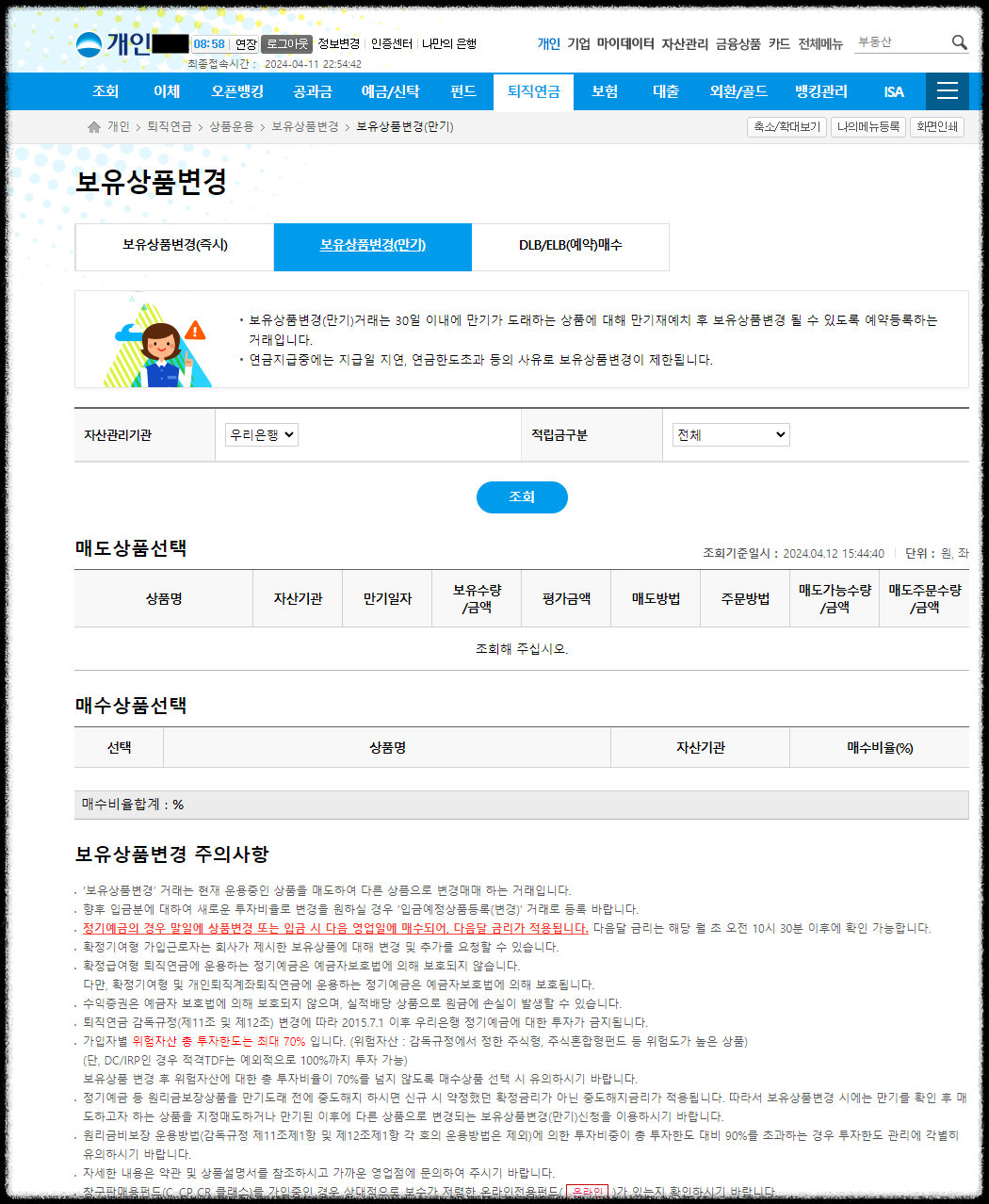This screenshot has height=1204, width=989.
Task: Click 상품운용 breadcrumb link
Action: click(x=232, y=126)
